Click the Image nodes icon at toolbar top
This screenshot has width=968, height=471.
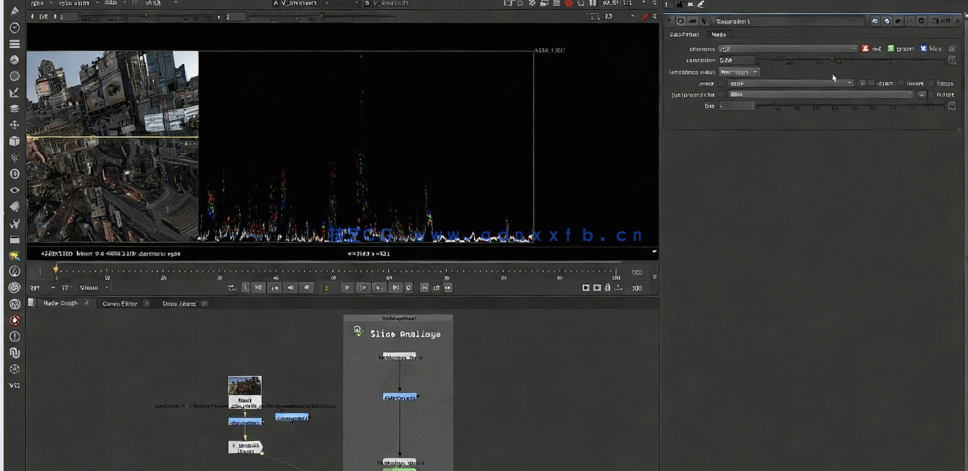(14, 11)
